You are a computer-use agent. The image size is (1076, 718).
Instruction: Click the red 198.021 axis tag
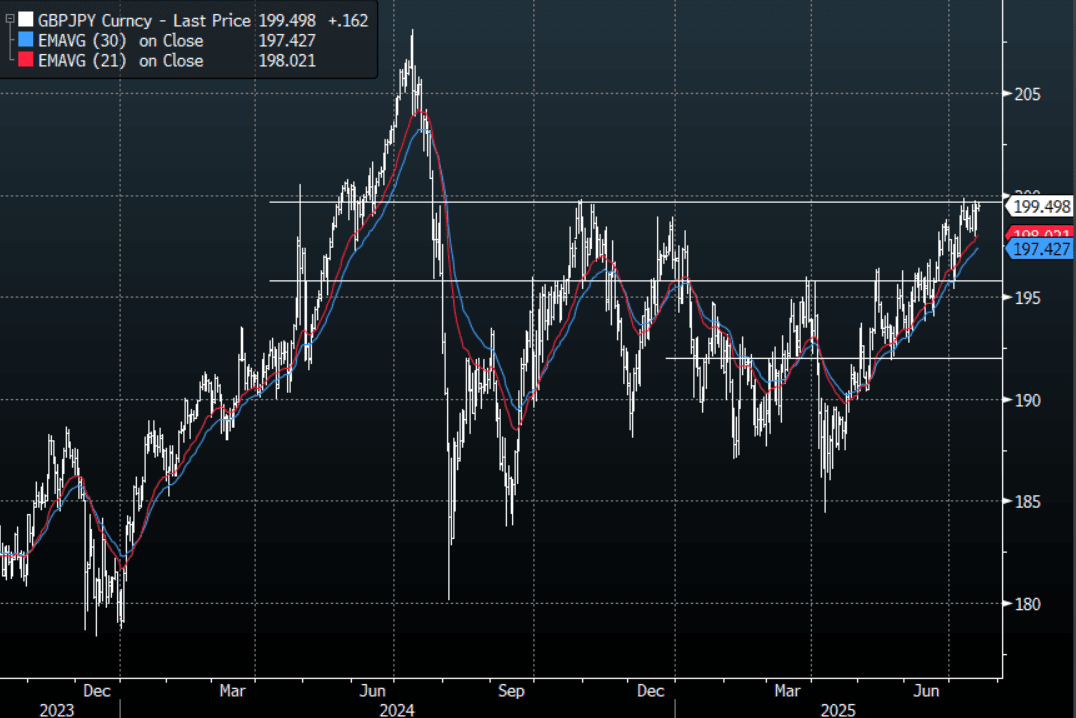[1038, 234]
